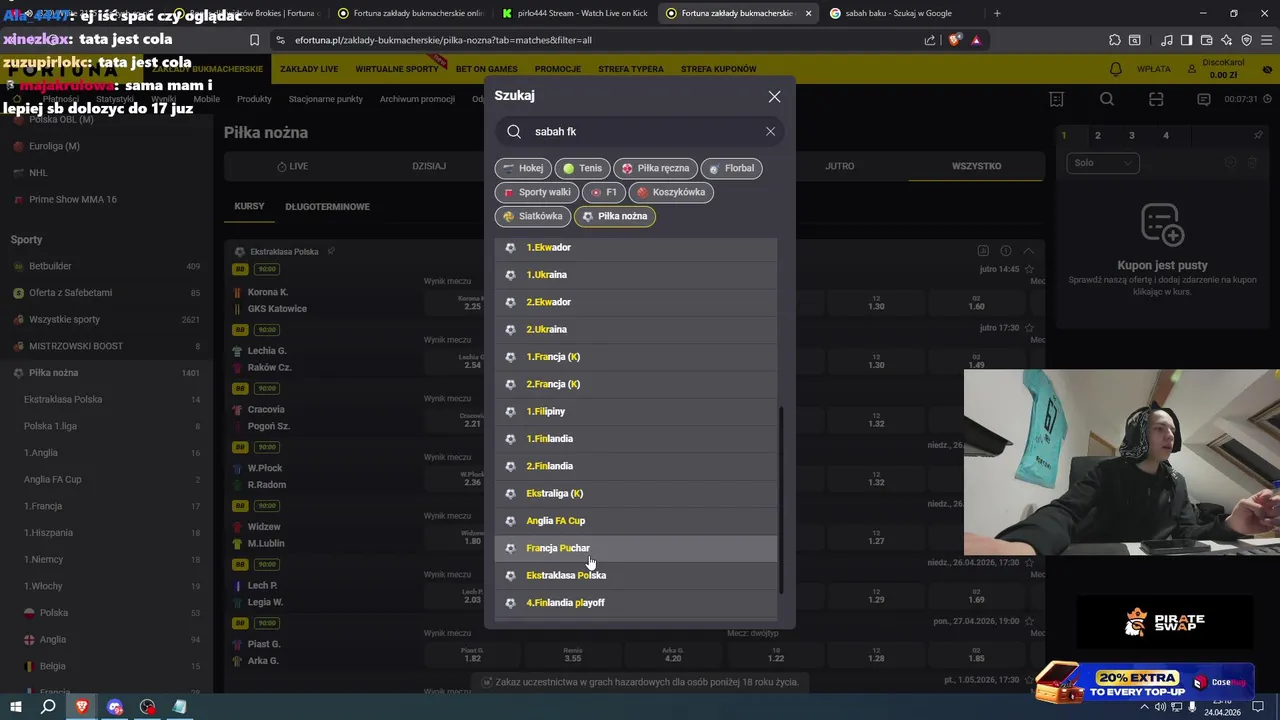The height and width of the screenshot is (720, 1280).
Task: Open the 1.Francja (K) result
Action: (636, 357)
